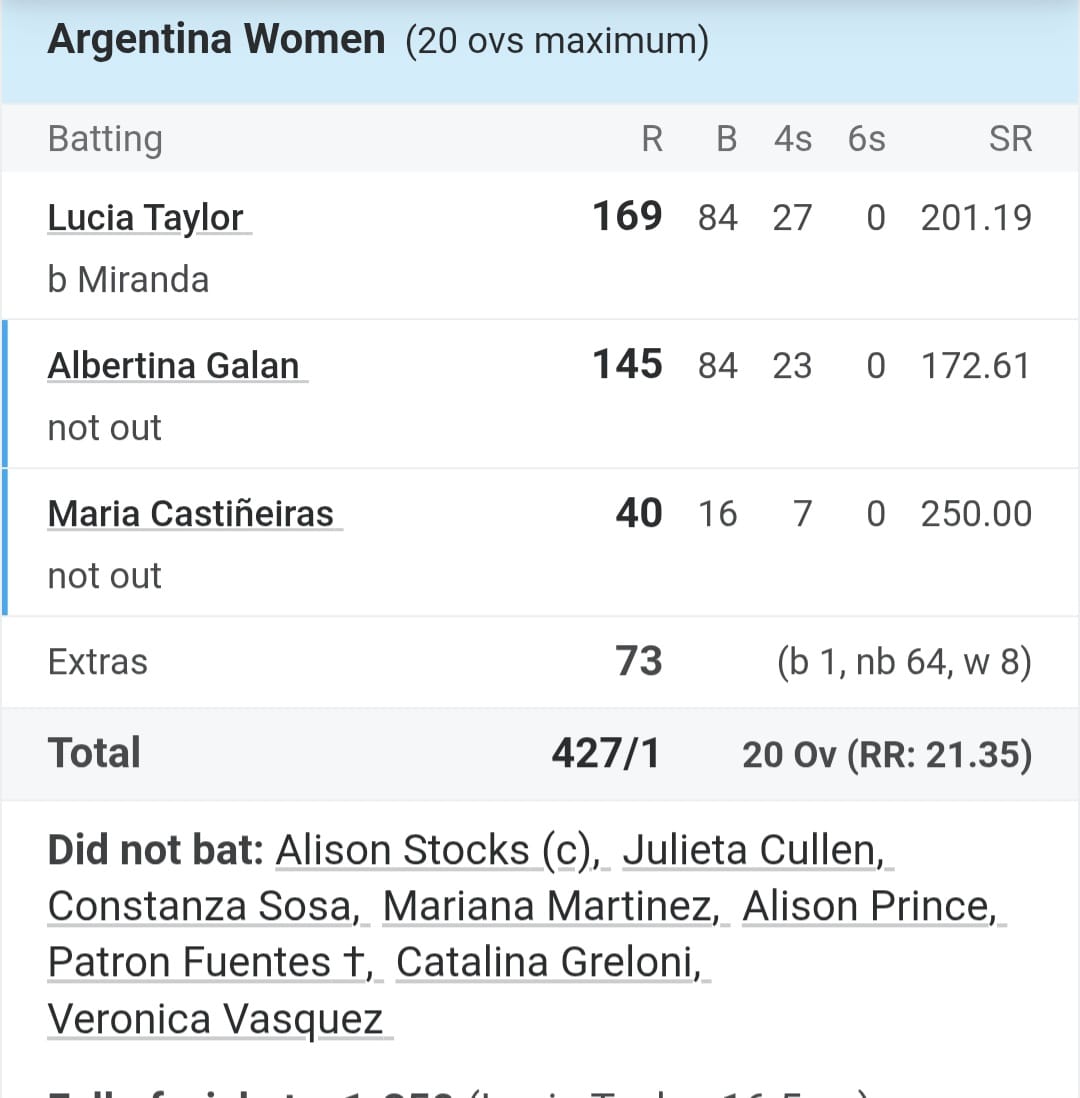Screen dimensions: 1080x1098
Task: Click the team total 427/1
Action: 606,754
